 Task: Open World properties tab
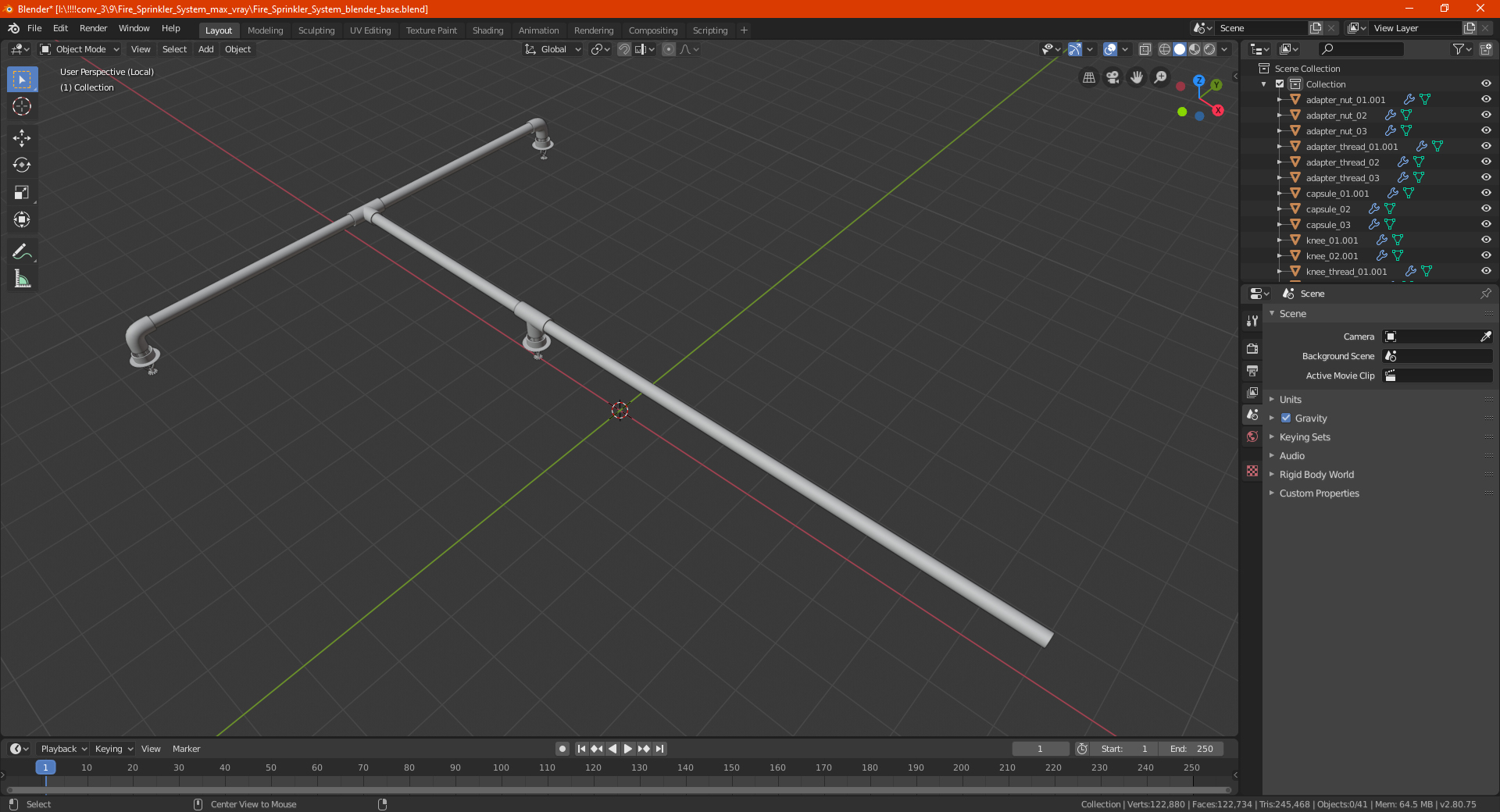tap(1252, 436)
